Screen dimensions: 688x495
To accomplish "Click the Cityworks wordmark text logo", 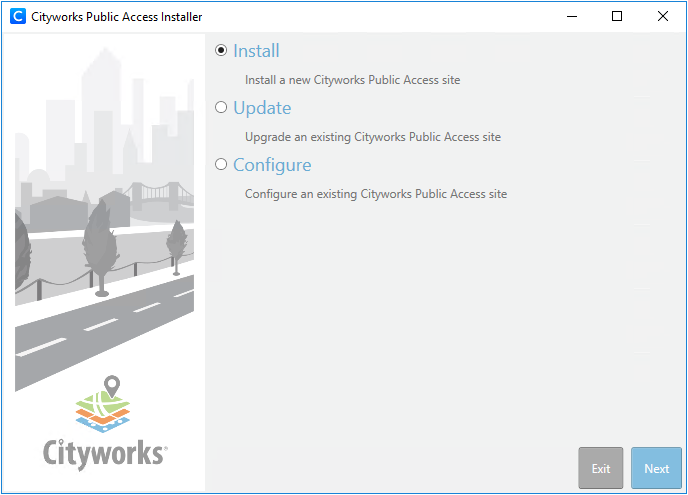I will pyautogui.click(x=104, y=453).
